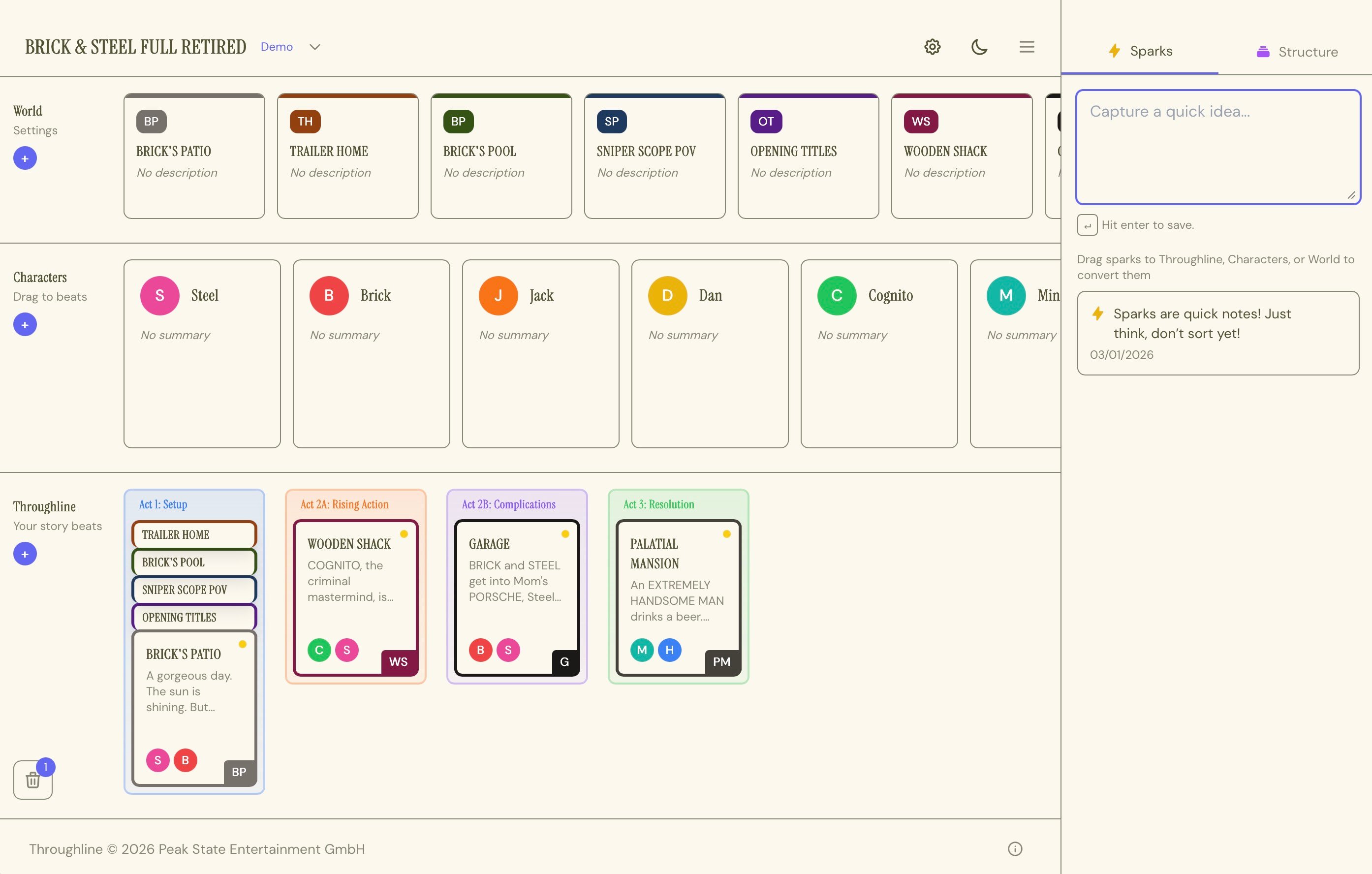Add a new character with plus button
The width and height of the screenshot is (1372, 874).
pyautogui.click(x=25, y=325)
